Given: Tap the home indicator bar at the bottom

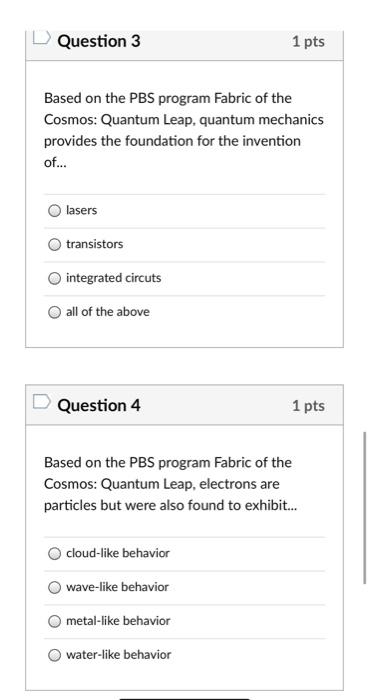Looking at the screenshot, I should pyautogui.click(x=185, y=698).
